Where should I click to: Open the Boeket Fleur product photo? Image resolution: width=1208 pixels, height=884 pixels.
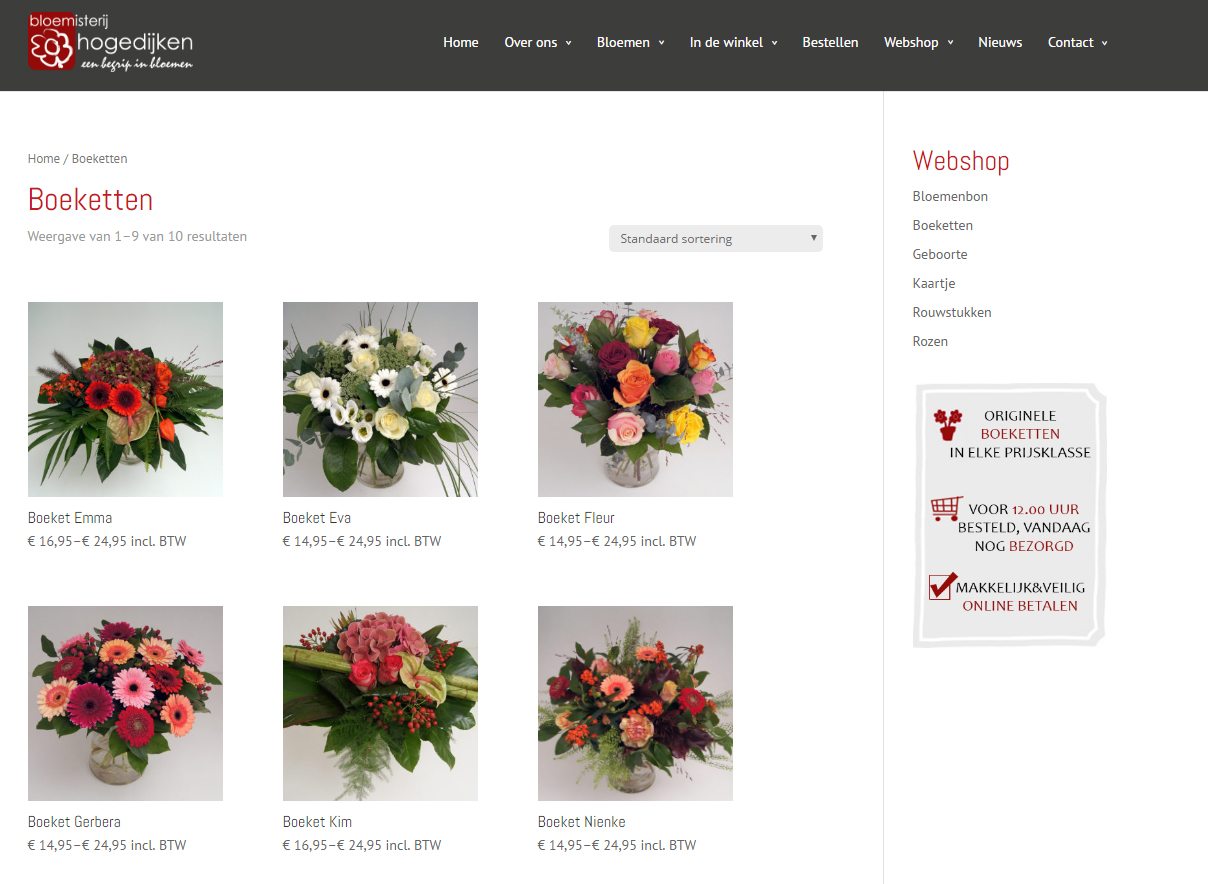[635, 399]
